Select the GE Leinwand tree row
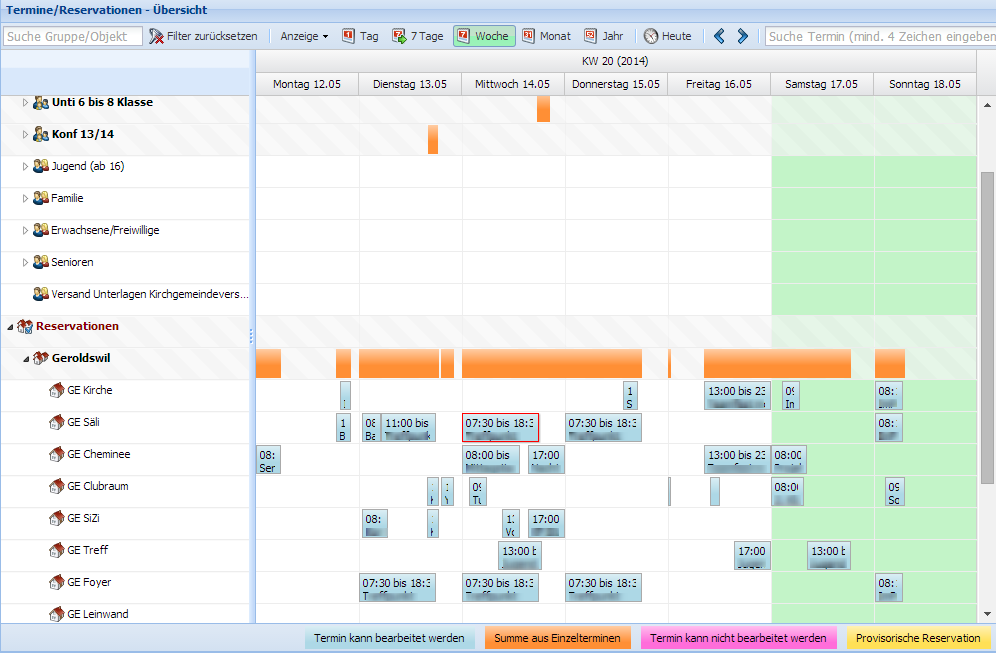996x653 pixels. pos(125,614)
